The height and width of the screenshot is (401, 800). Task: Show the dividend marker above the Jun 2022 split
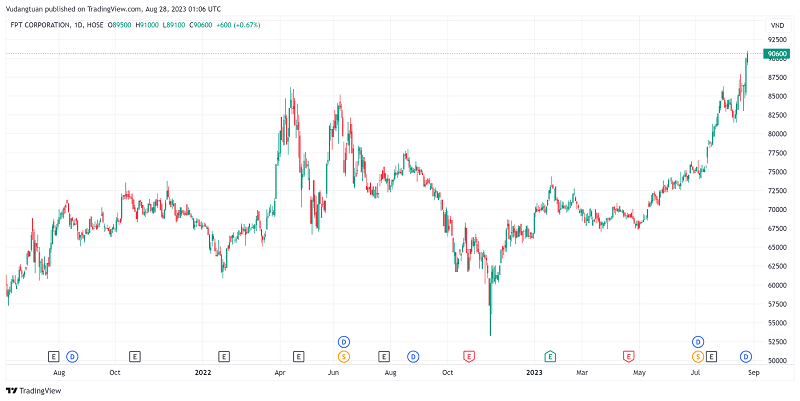[343, 342]
